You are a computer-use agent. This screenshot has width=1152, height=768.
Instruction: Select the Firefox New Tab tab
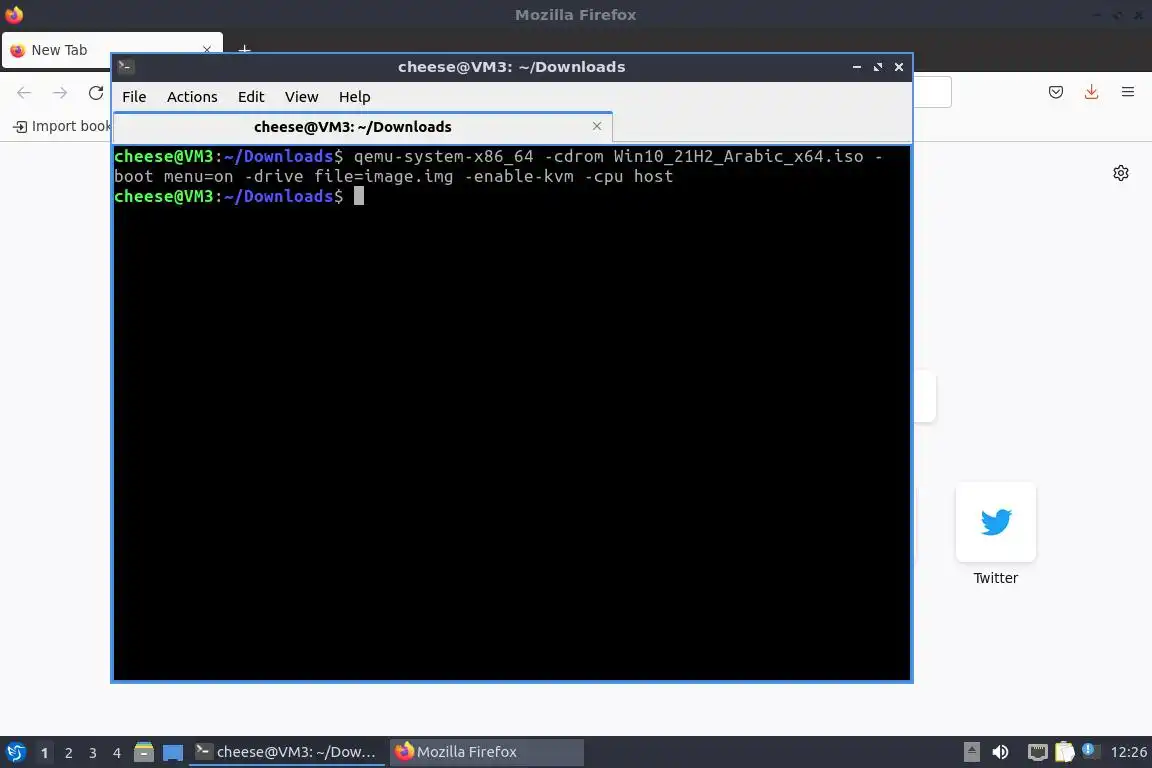pyautogui.click(x=112, y=50)
